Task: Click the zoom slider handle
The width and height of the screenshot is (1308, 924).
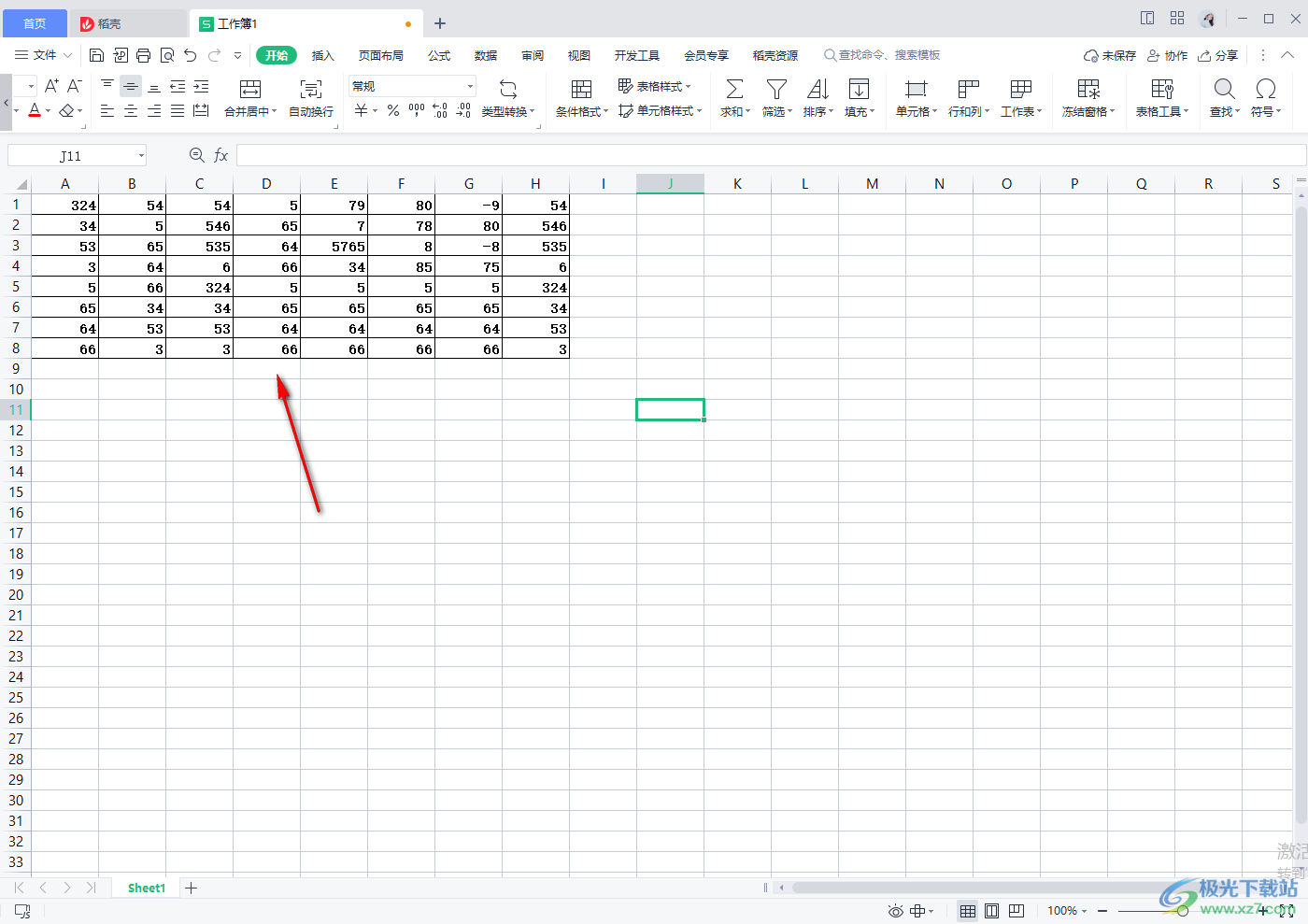Action: 1183,911
